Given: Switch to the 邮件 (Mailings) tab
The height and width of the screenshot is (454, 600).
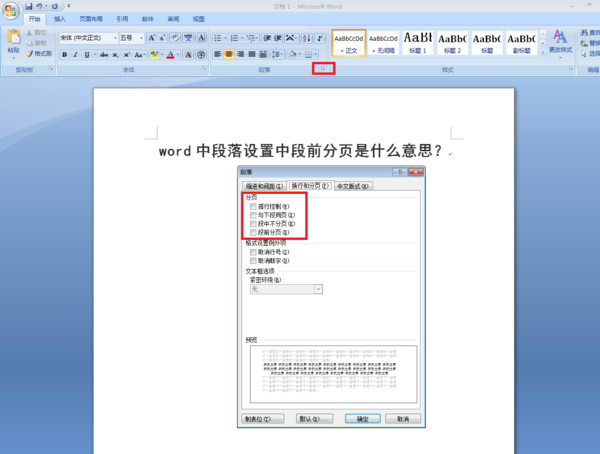Looking at the screenshot, I should pos(148,19).
